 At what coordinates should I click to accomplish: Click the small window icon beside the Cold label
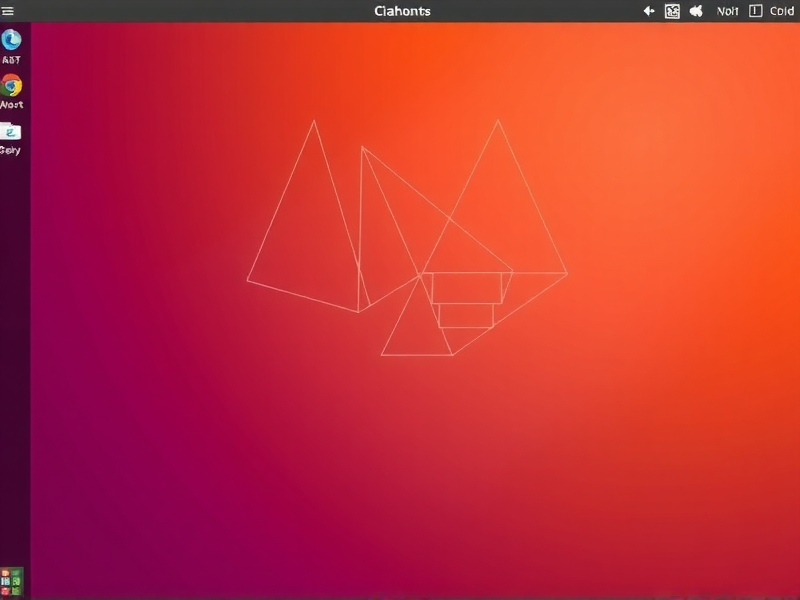click(755, 10)
